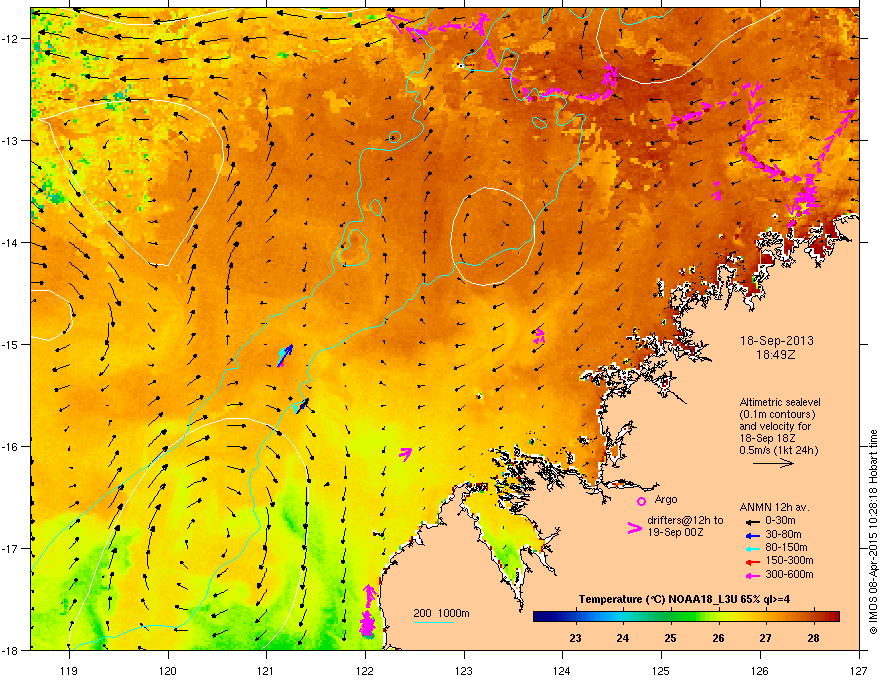Click the magenta drifter marker near 15S 123.8E
The image size is (880, 680).
pos(539,336)
